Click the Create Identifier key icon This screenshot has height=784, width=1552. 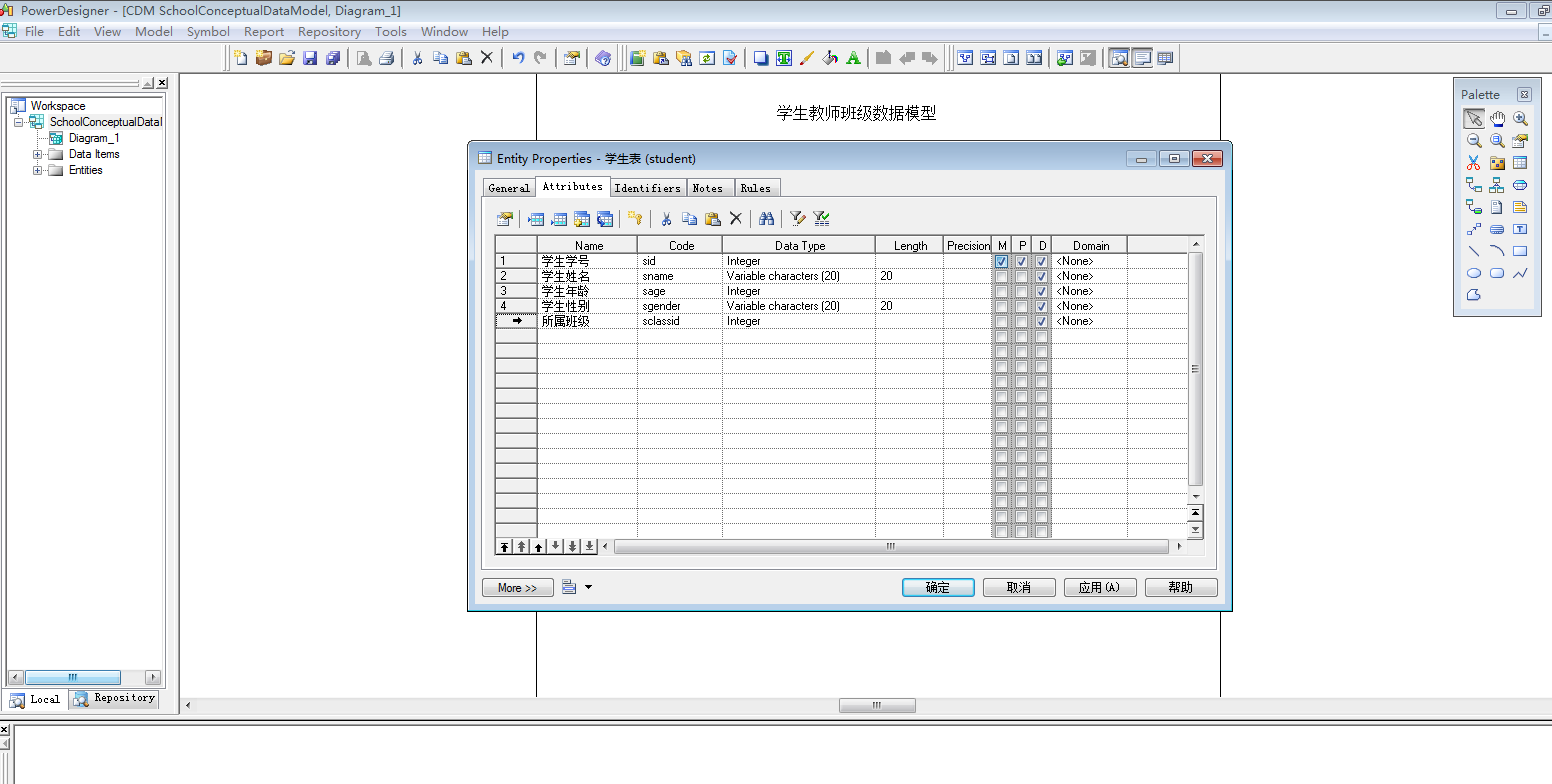tap(634, 218)
